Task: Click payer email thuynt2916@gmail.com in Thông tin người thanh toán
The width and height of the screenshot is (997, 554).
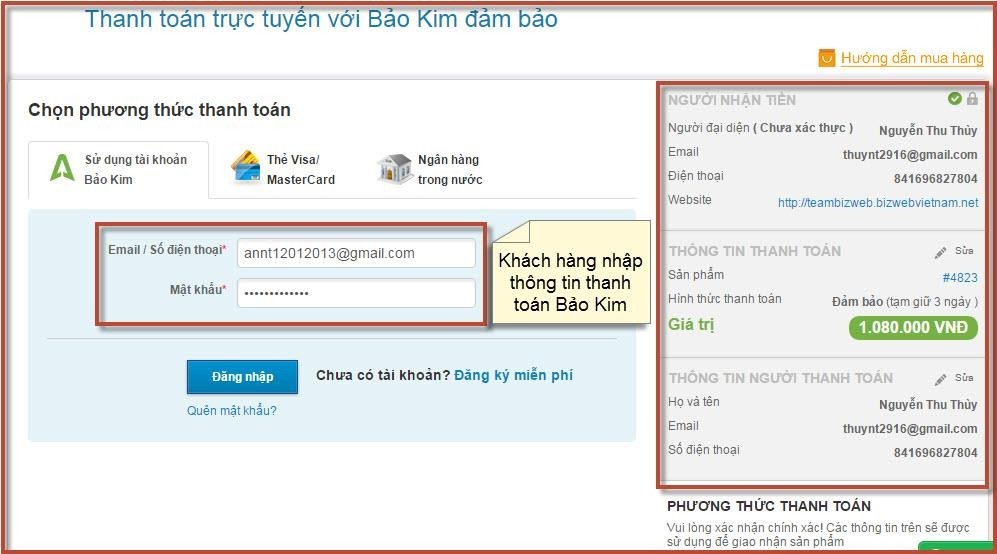Action: 910,429
